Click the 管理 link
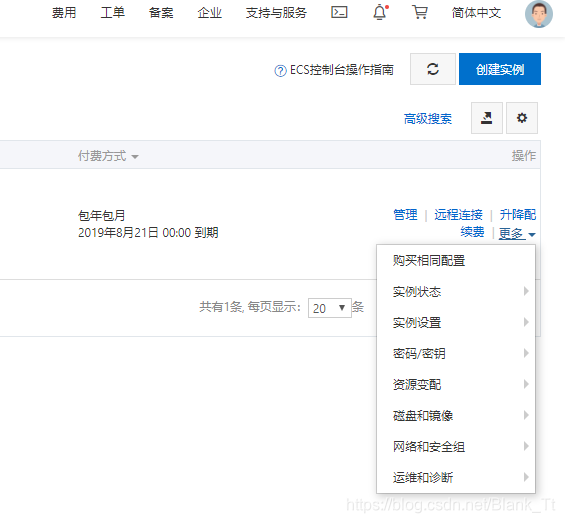This screenshot has height=523, width=565. tap(405, 214)
